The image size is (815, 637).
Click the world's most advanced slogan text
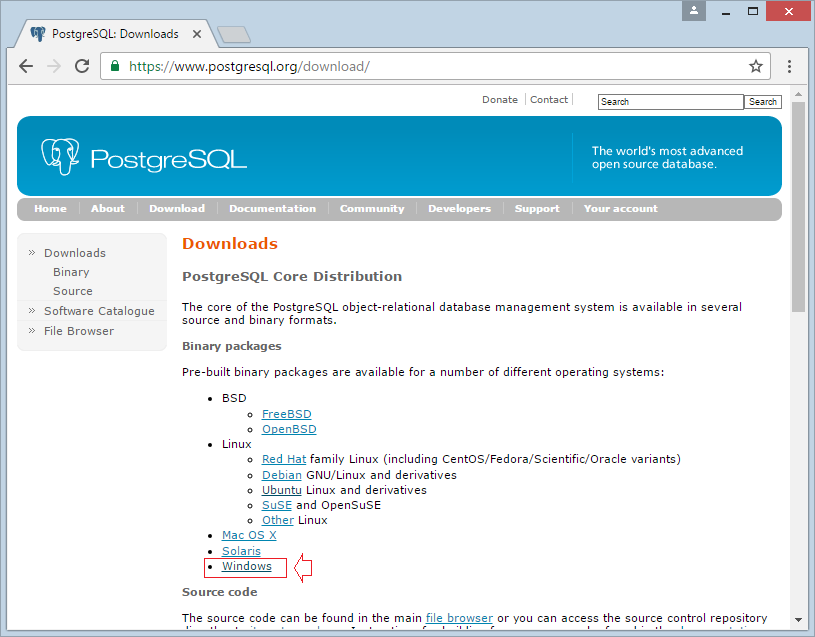pyautogui.click(x=667, y=157)
